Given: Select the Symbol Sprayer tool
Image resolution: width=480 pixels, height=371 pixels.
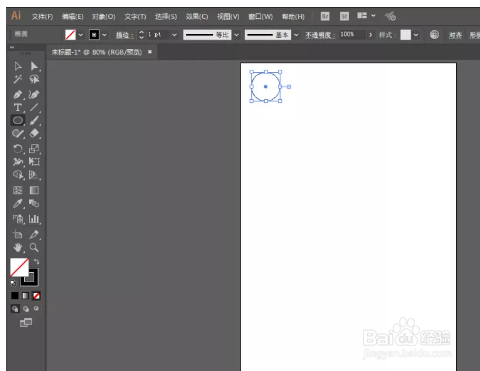Looking at the screenshot, I should pyautogui.click(x=18, y=219).
